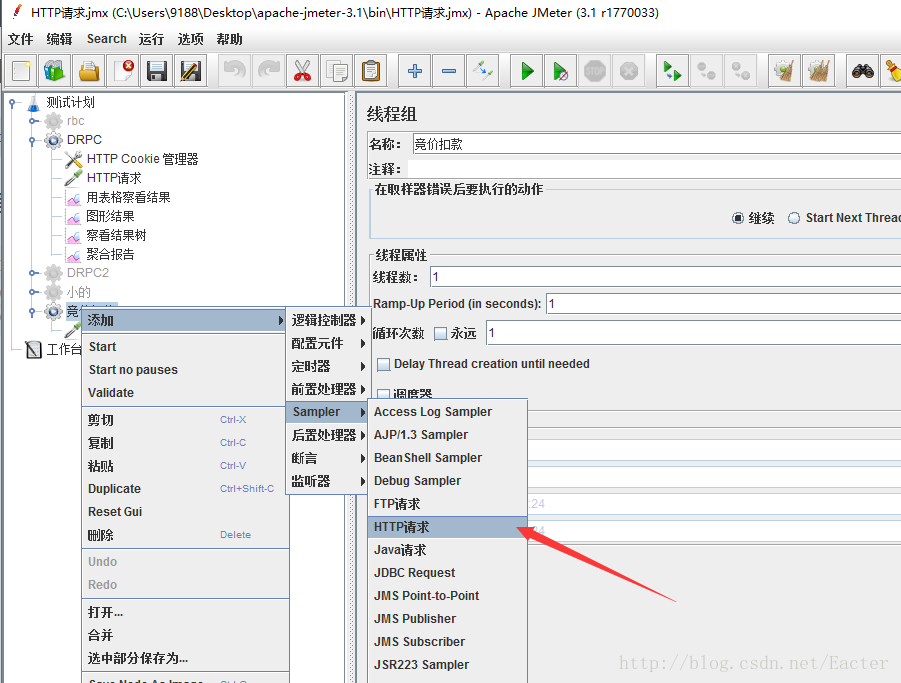Start the test with green play icon
This screenshot has width=901, height=683.
pyautogui.click(x=527, y=71)
